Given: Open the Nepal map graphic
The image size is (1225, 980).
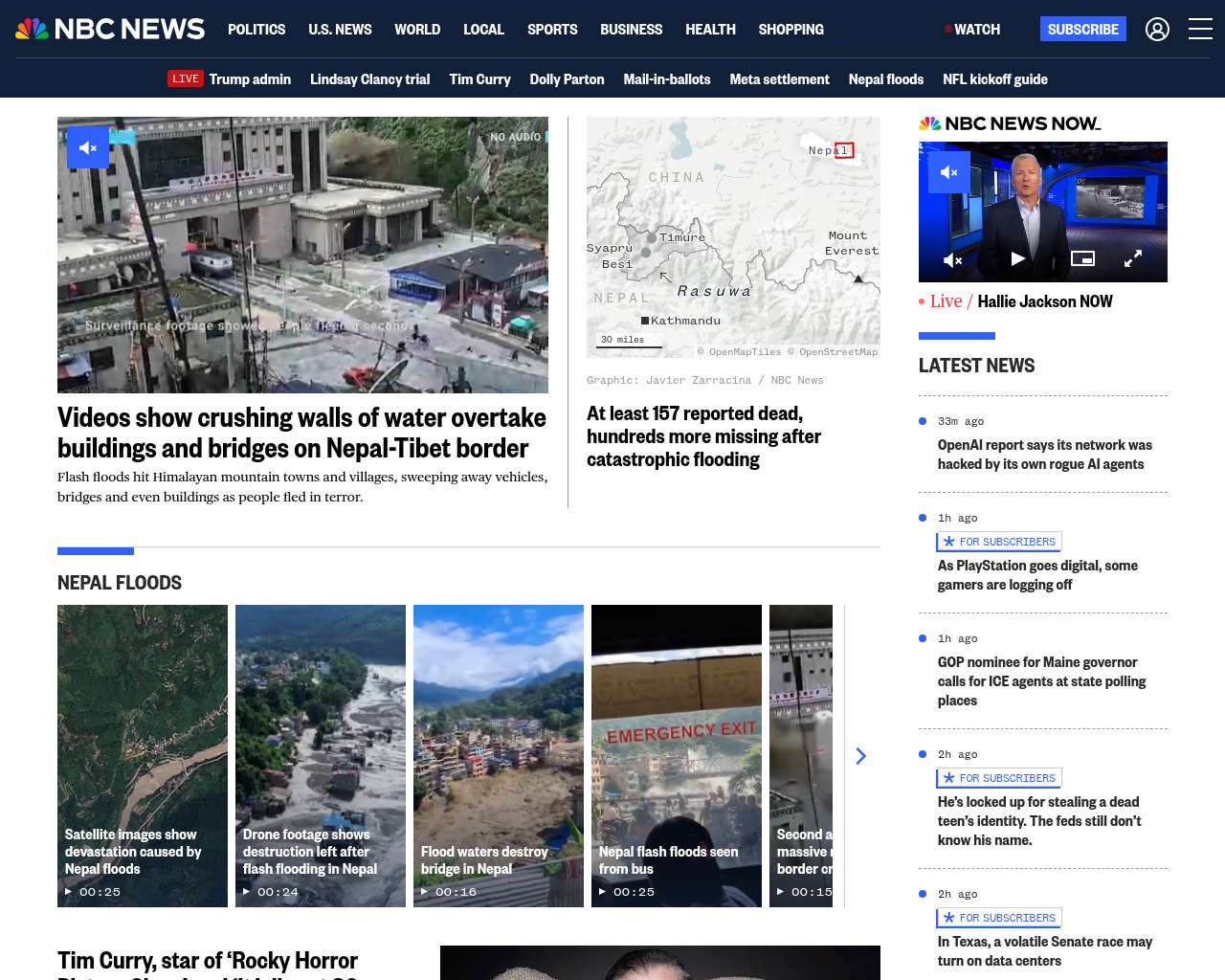Looking at the screenshot, I should [x=733, y=237].
